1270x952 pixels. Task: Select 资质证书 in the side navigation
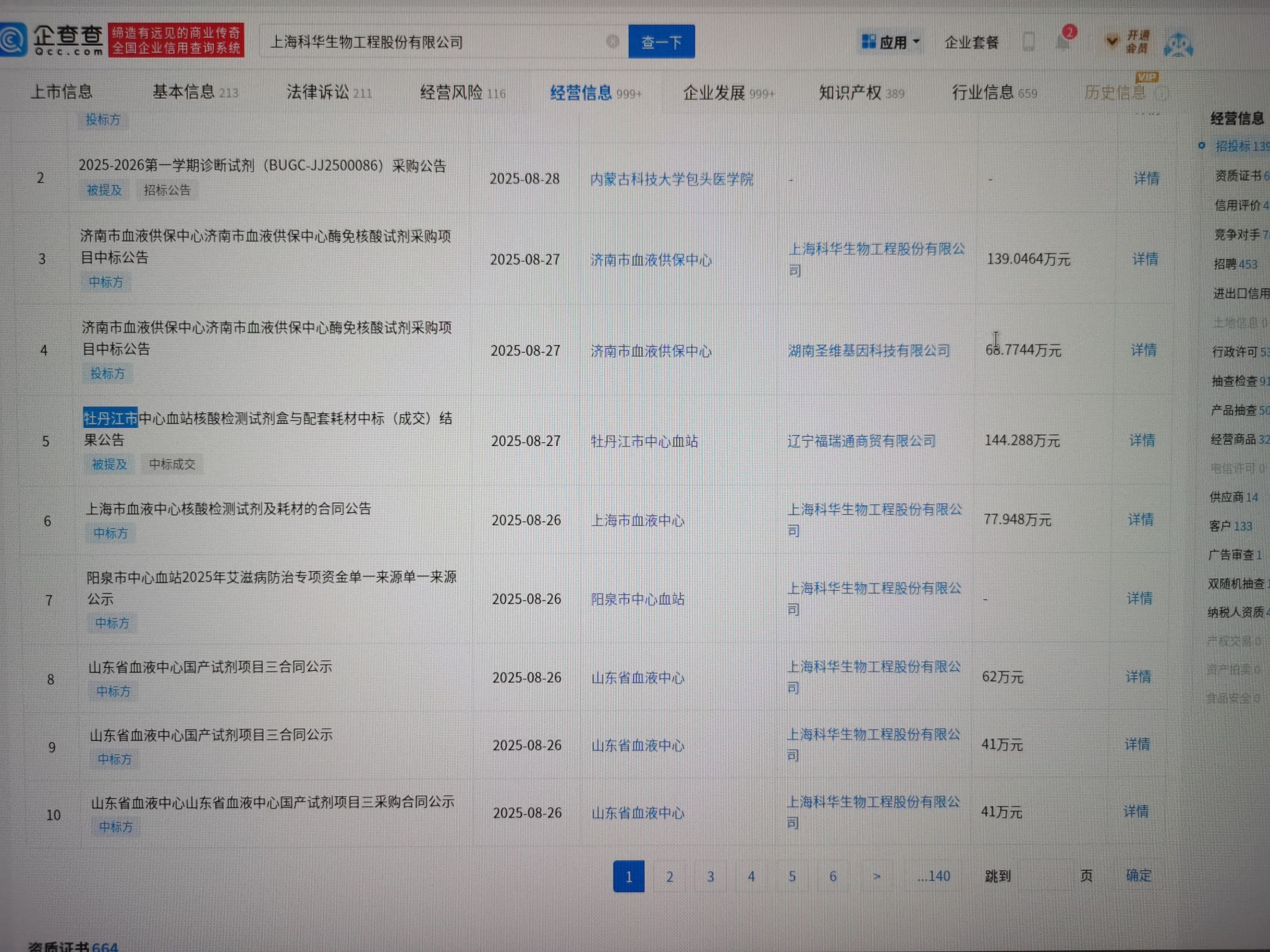(1241, 176)
